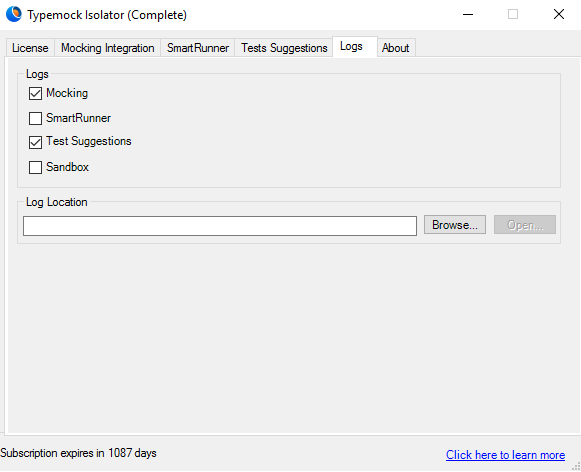The height and width of the screenshot is (472, 581).
Task: Tick the Sandbox logs checkbox
Action: (x=35, y=167)
